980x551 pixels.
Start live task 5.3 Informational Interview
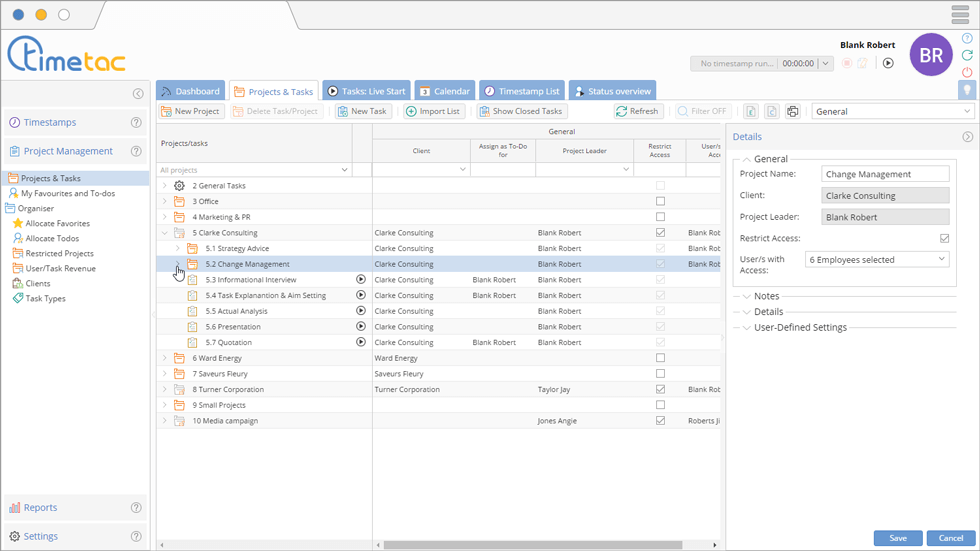(x=361, y=279)
